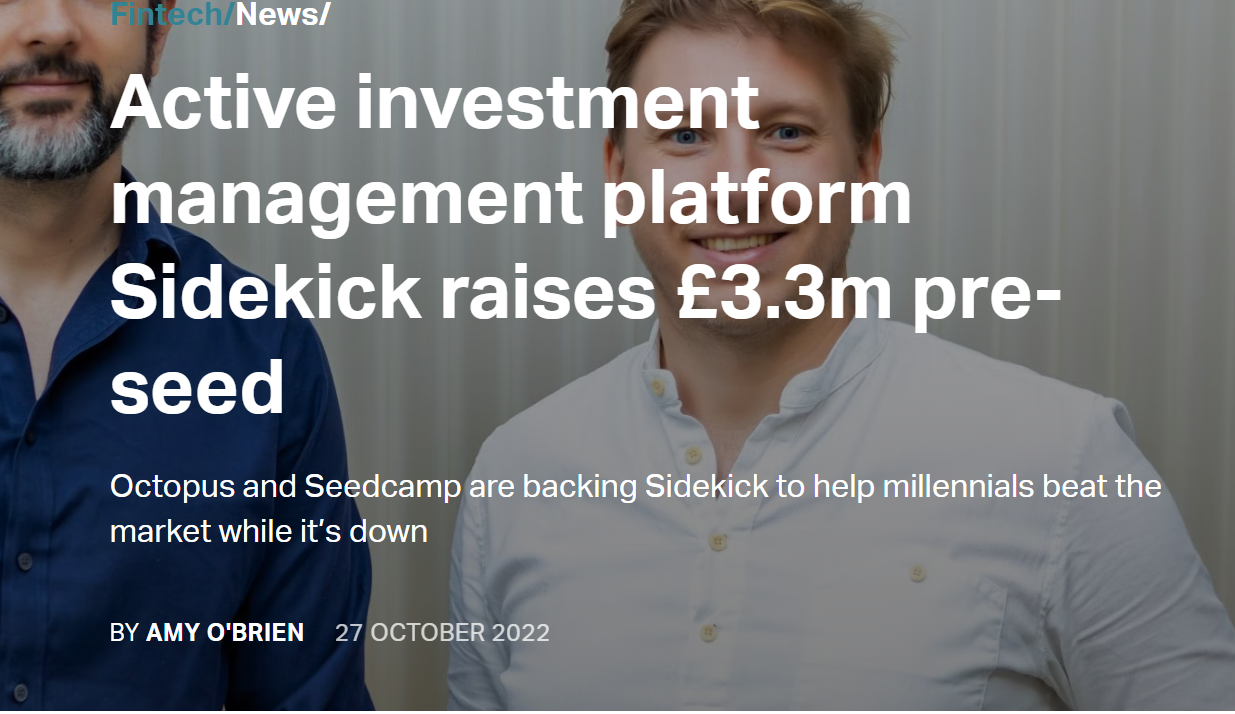Click the 27 October 2022 publish date
The width and height of the screenshot is (1235, 714).
pyautogui.click(x=442, y=632)
